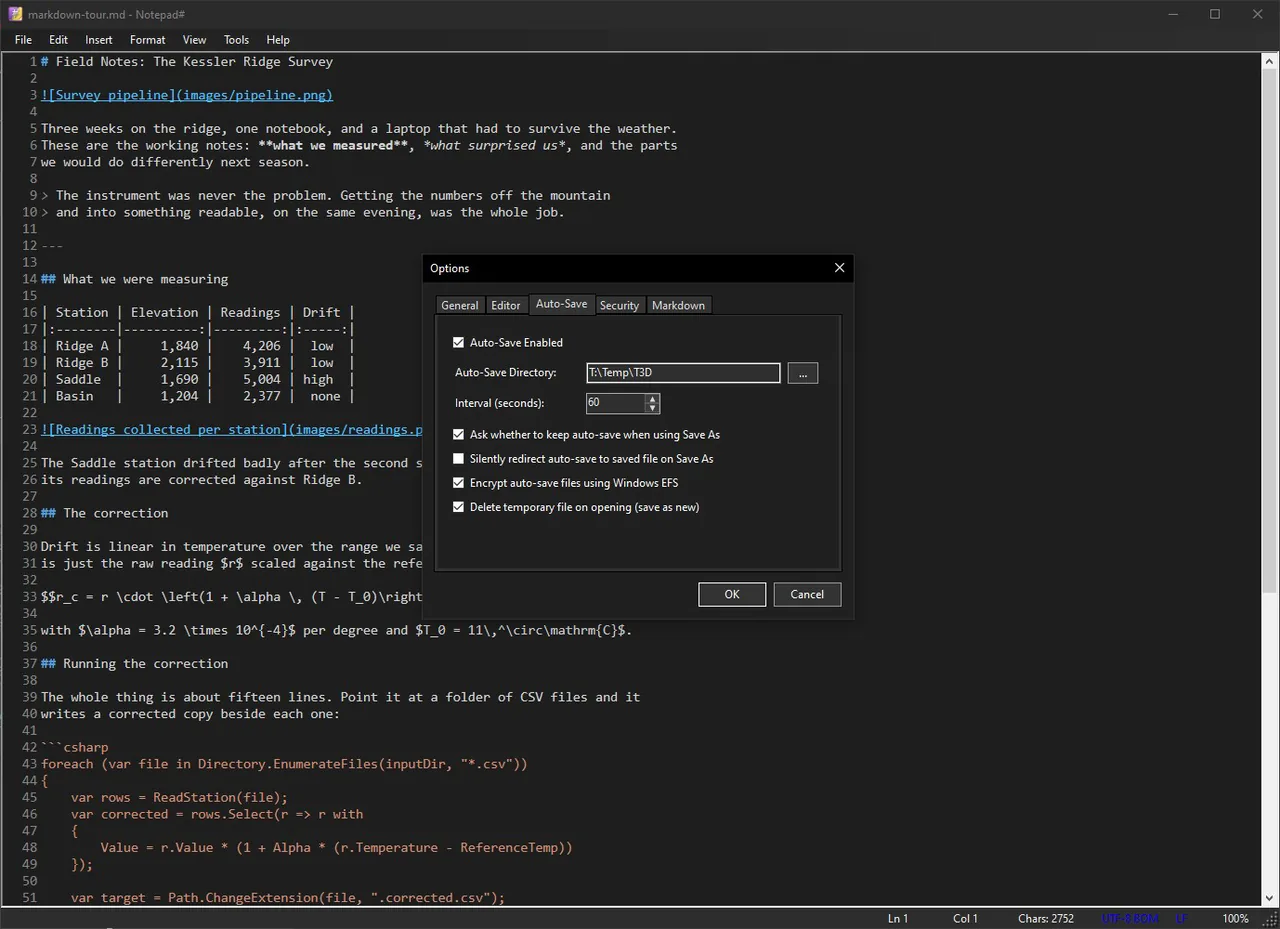Click the Basin table row
The height and width of the screenshot is (929, 1280).
coord(198,396)
